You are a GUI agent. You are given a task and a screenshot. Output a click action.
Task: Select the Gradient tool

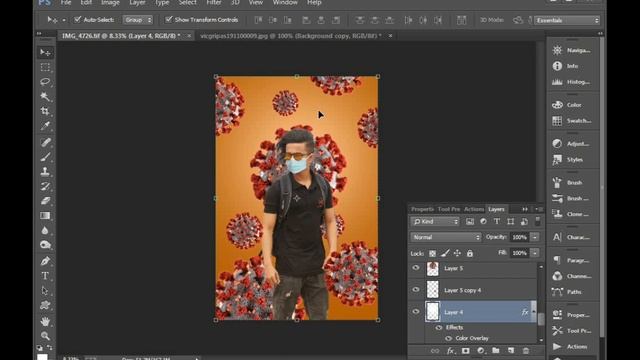coord(45,216)
